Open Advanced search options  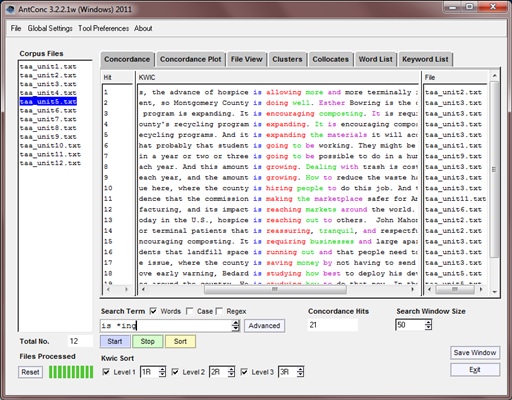[x=264, y=326]
